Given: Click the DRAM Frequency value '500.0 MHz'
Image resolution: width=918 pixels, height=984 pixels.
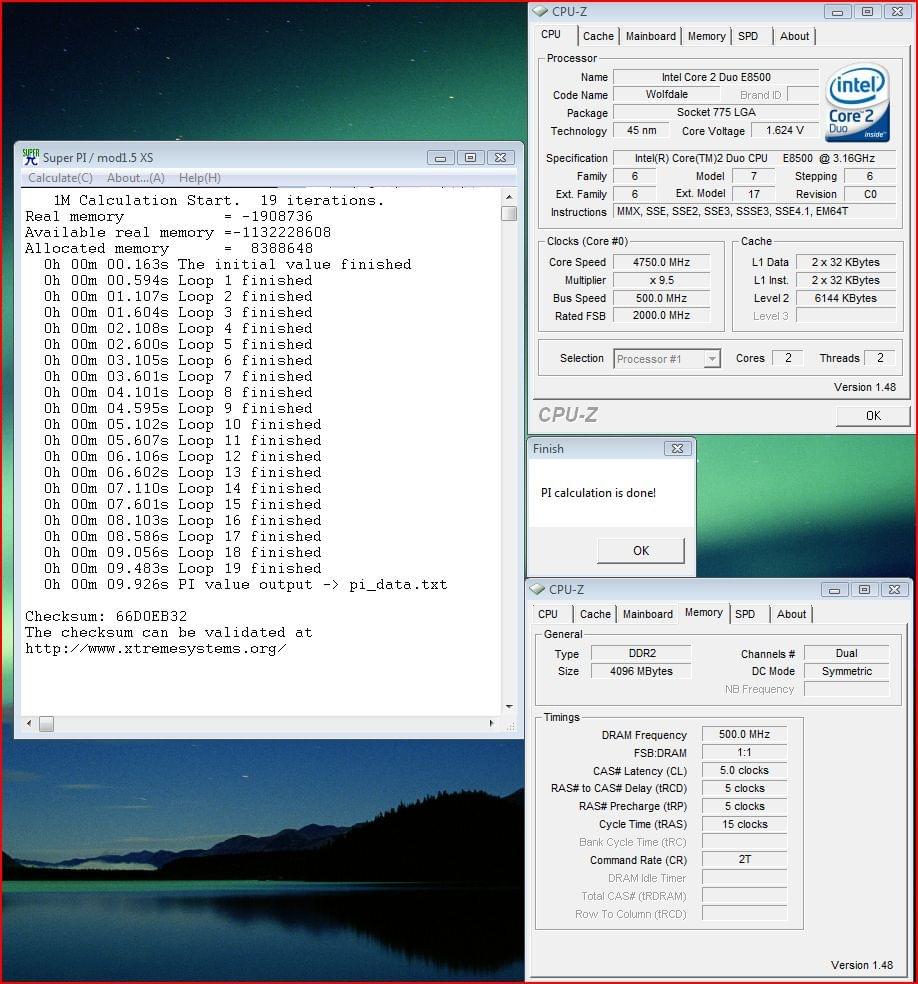Looking at the screenshot, I should pyautogui.click(x=744, y=734).
